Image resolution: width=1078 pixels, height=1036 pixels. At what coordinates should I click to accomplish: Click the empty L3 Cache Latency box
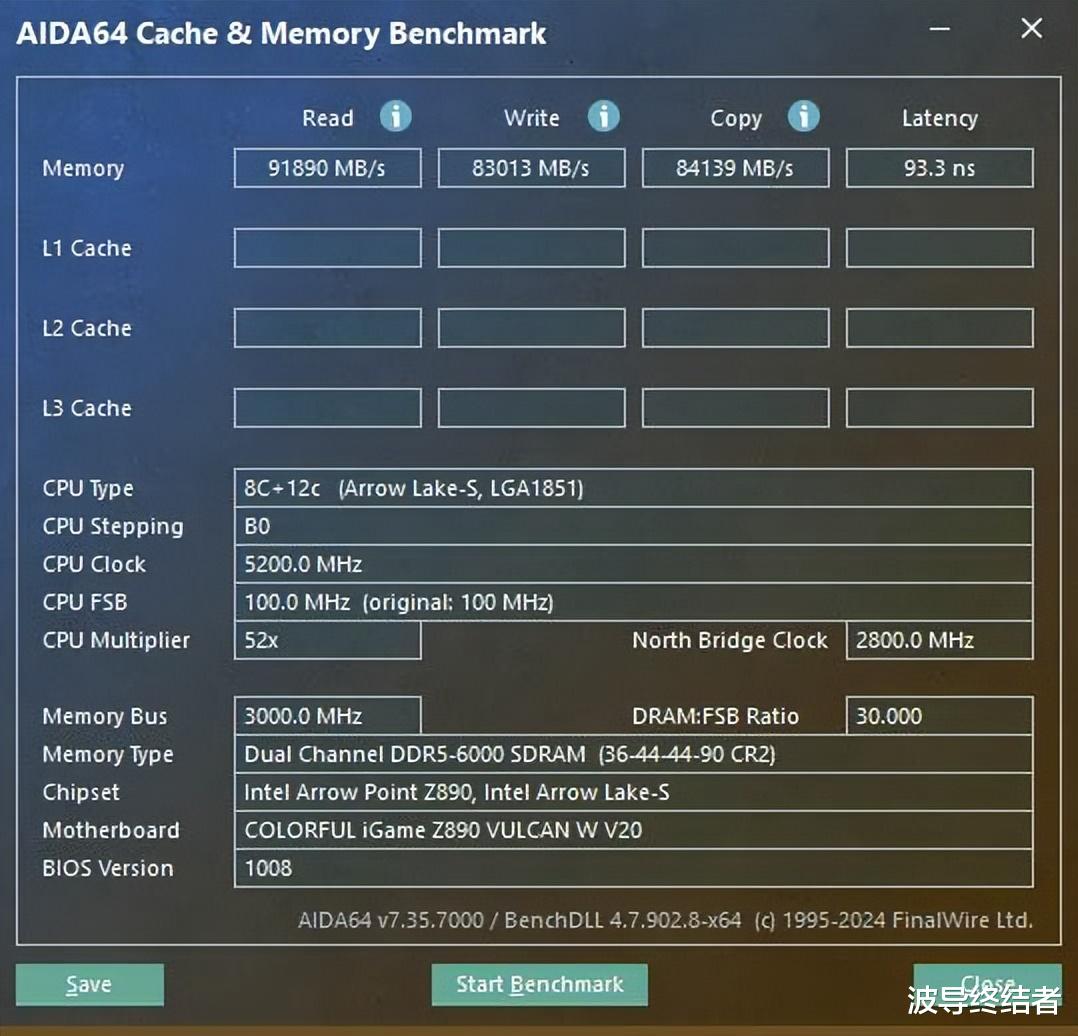tap(940, 408)
